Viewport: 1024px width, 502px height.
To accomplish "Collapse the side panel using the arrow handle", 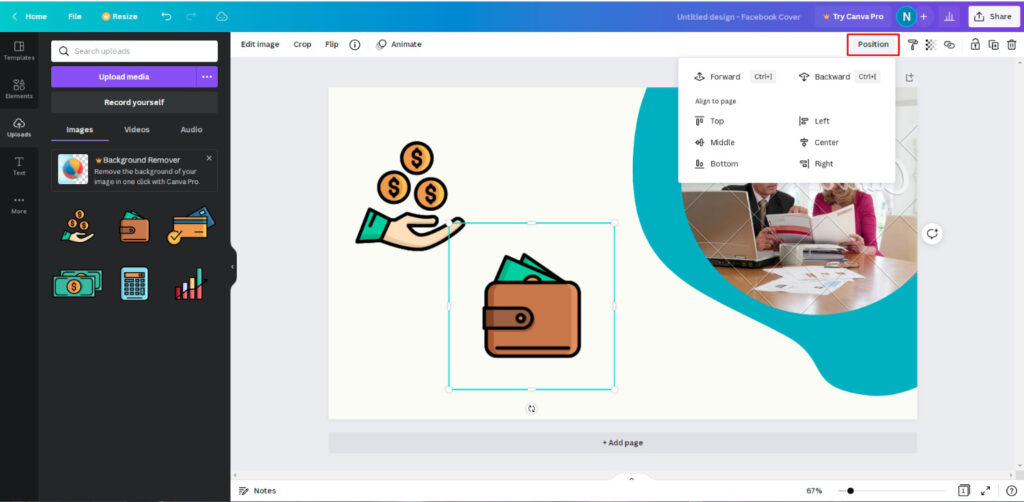I will (x=232, y=267).
